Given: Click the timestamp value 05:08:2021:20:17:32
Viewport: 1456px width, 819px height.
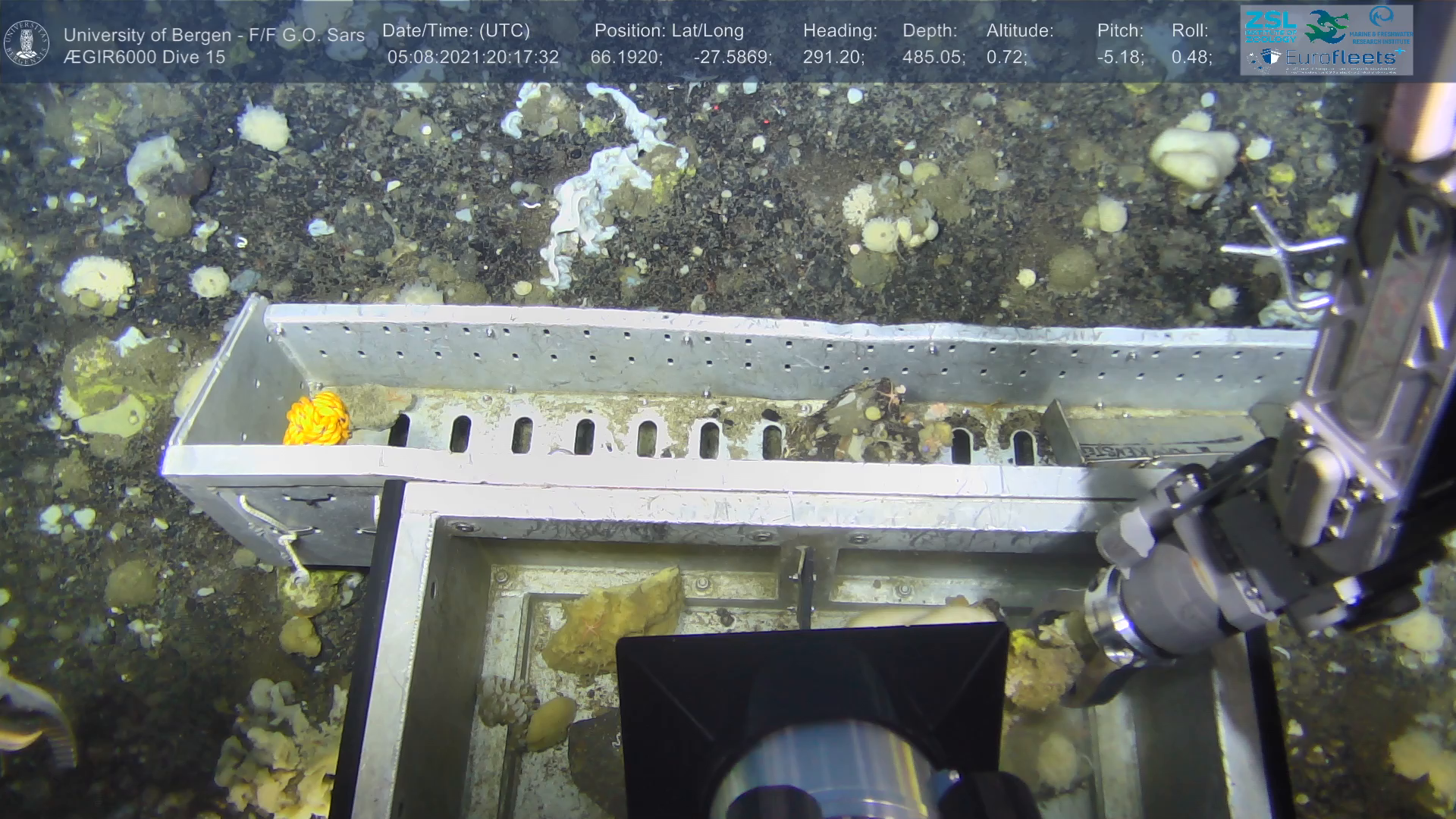Looking at the screenshot, I should click(472, 57).
